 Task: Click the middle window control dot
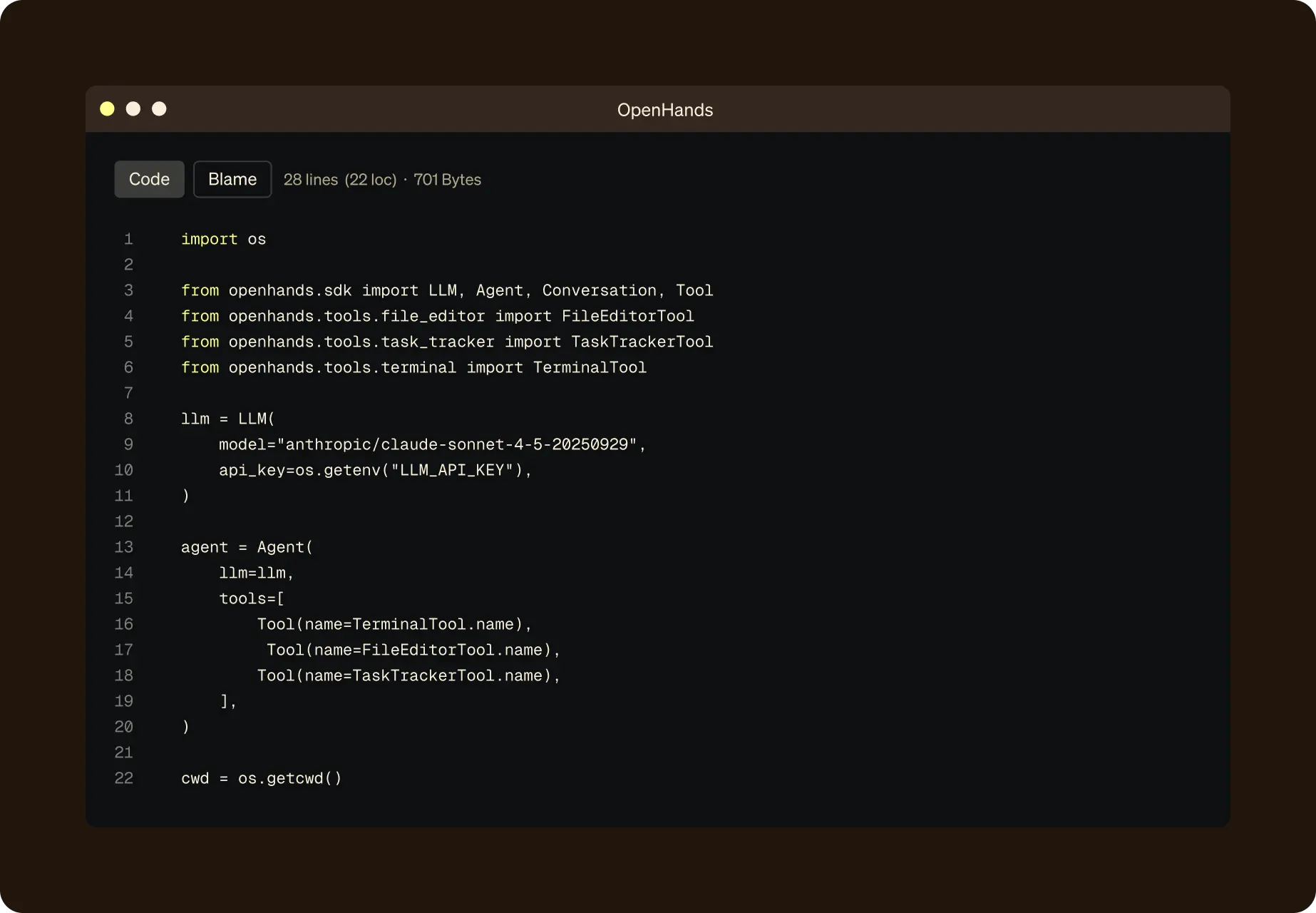(x=133, y=108)
